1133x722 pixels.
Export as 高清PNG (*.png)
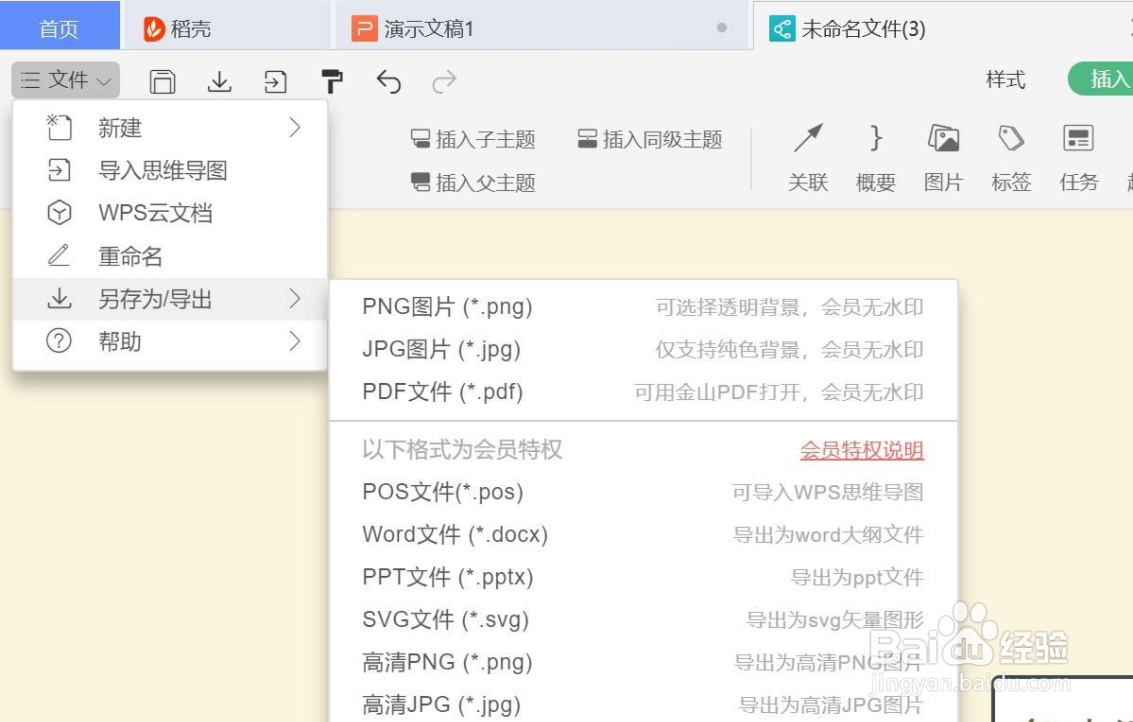[x=643, y=662]
